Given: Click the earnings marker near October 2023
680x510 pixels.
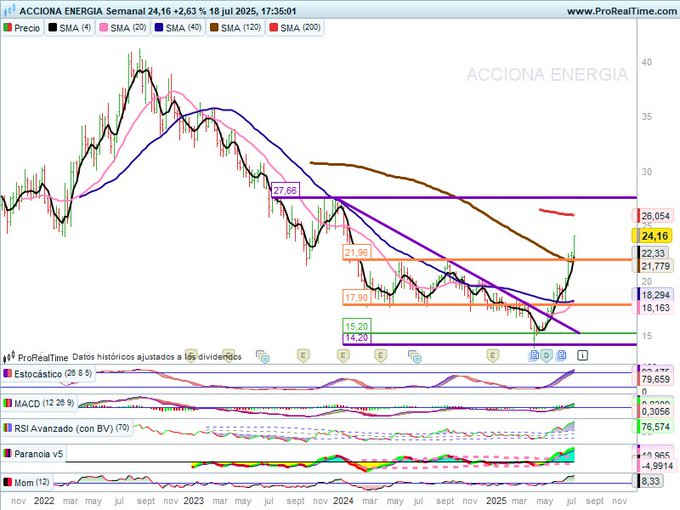Looking at the screenshot, I should [303, 356].
